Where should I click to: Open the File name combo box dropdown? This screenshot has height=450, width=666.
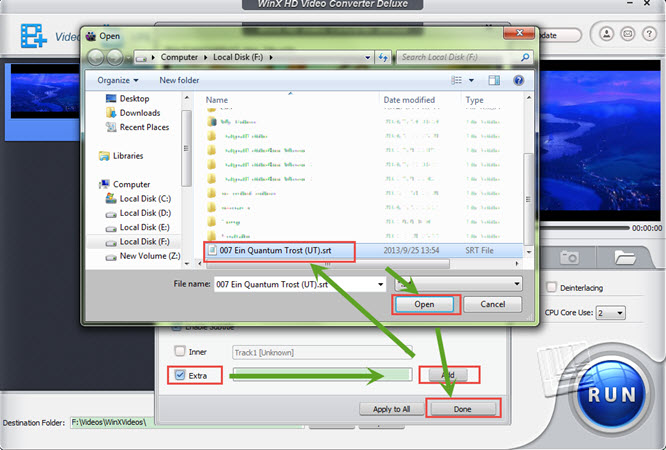pyautogui.click(x=380, y=284)
